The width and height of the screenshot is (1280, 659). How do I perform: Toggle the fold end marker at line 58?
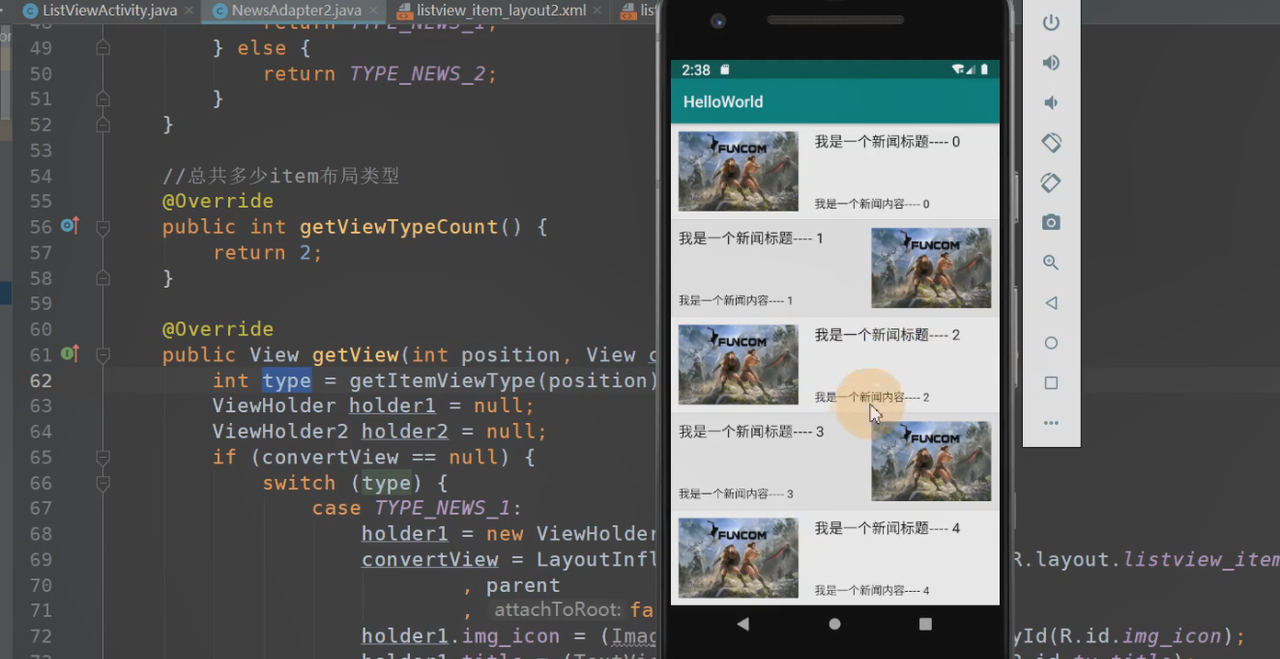tap(102, 278)
